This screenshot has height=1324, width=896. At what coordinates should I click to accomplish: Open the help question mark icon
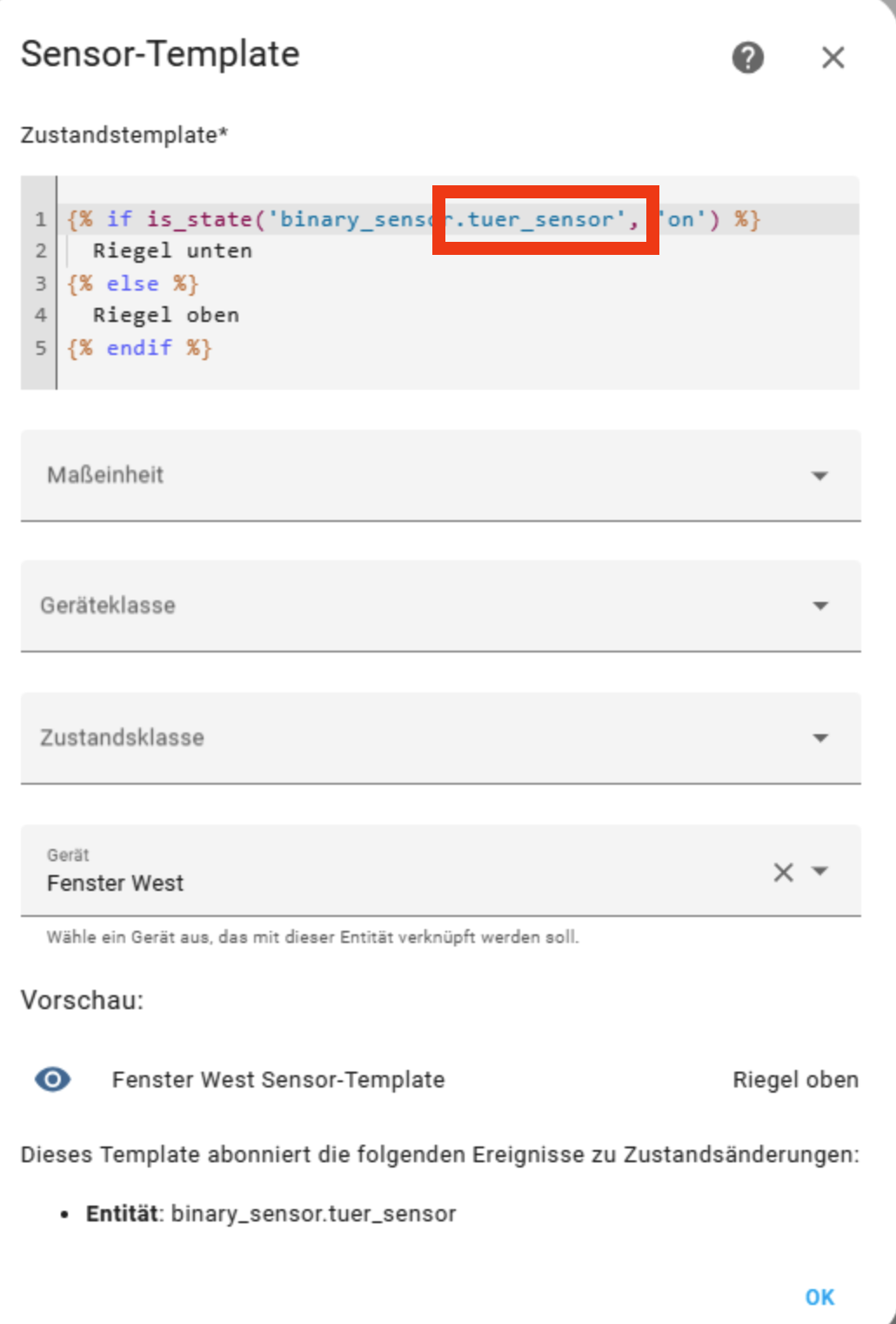pyautogui.click(x=747, y=58)
